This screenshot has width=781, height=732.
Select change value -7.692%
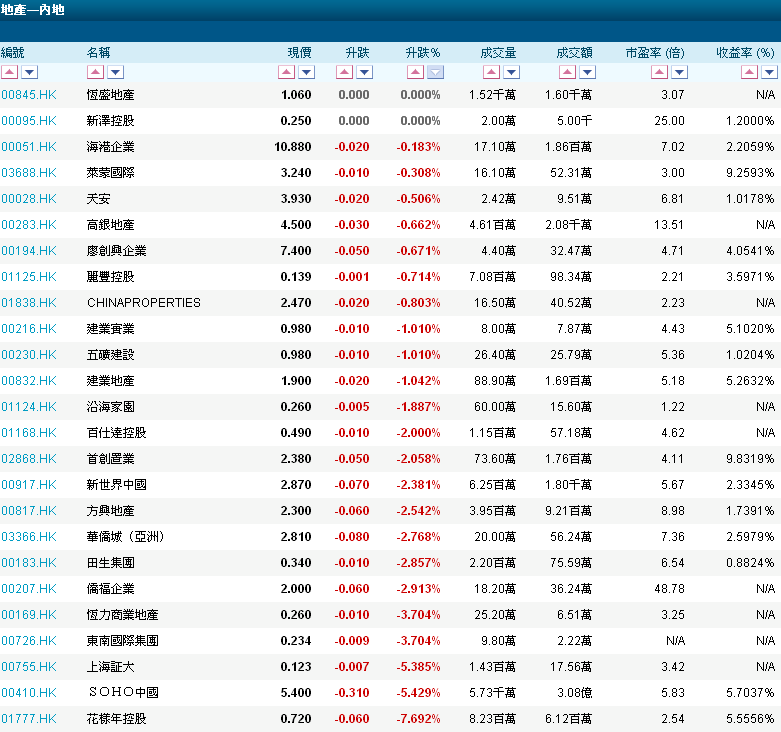[418, 719]
